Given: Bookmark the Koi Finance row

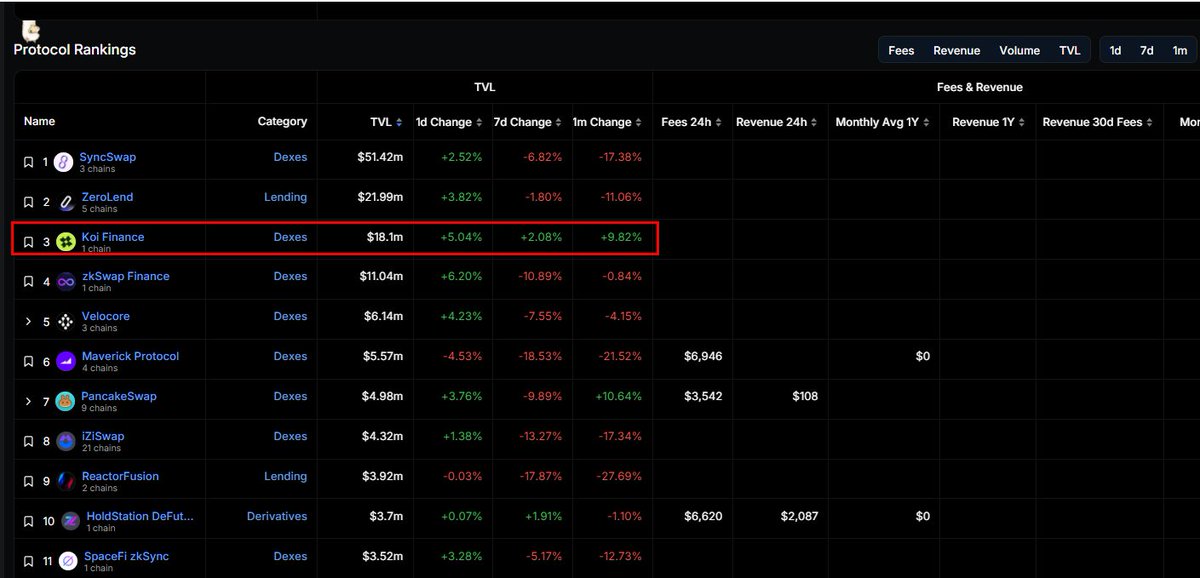Looking at the screenshot, I should pos(28,241).
